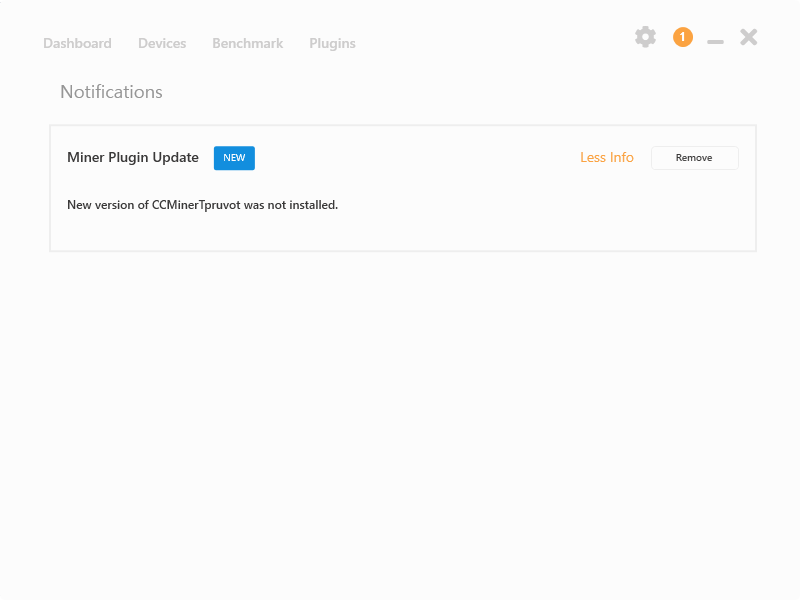
Task: Select the Miner Plugin Update title text
Action: 133,157
